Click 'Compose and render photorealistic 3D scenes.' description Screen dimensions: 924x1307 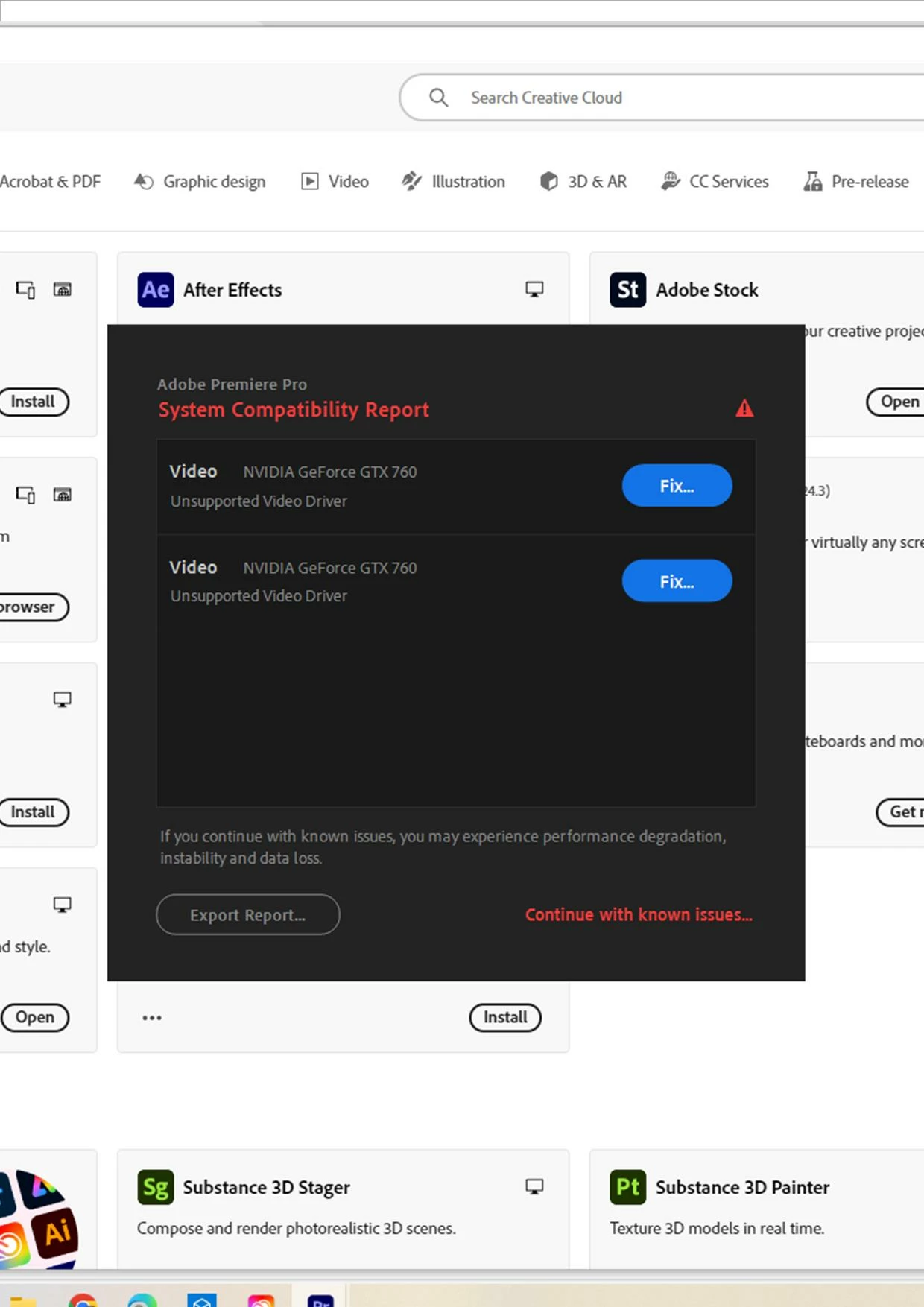pos(296,1228)
